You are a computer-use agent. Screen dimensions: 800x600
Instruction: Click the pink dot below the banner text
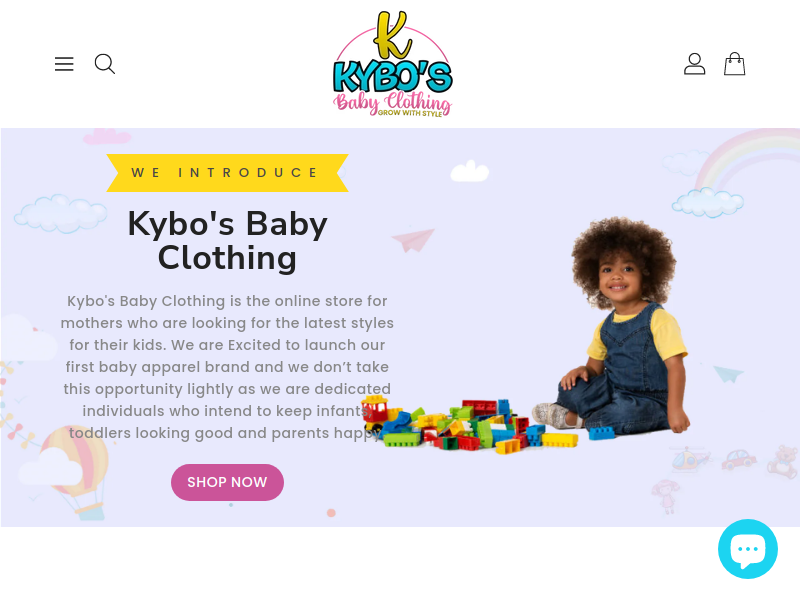(331, 513)
